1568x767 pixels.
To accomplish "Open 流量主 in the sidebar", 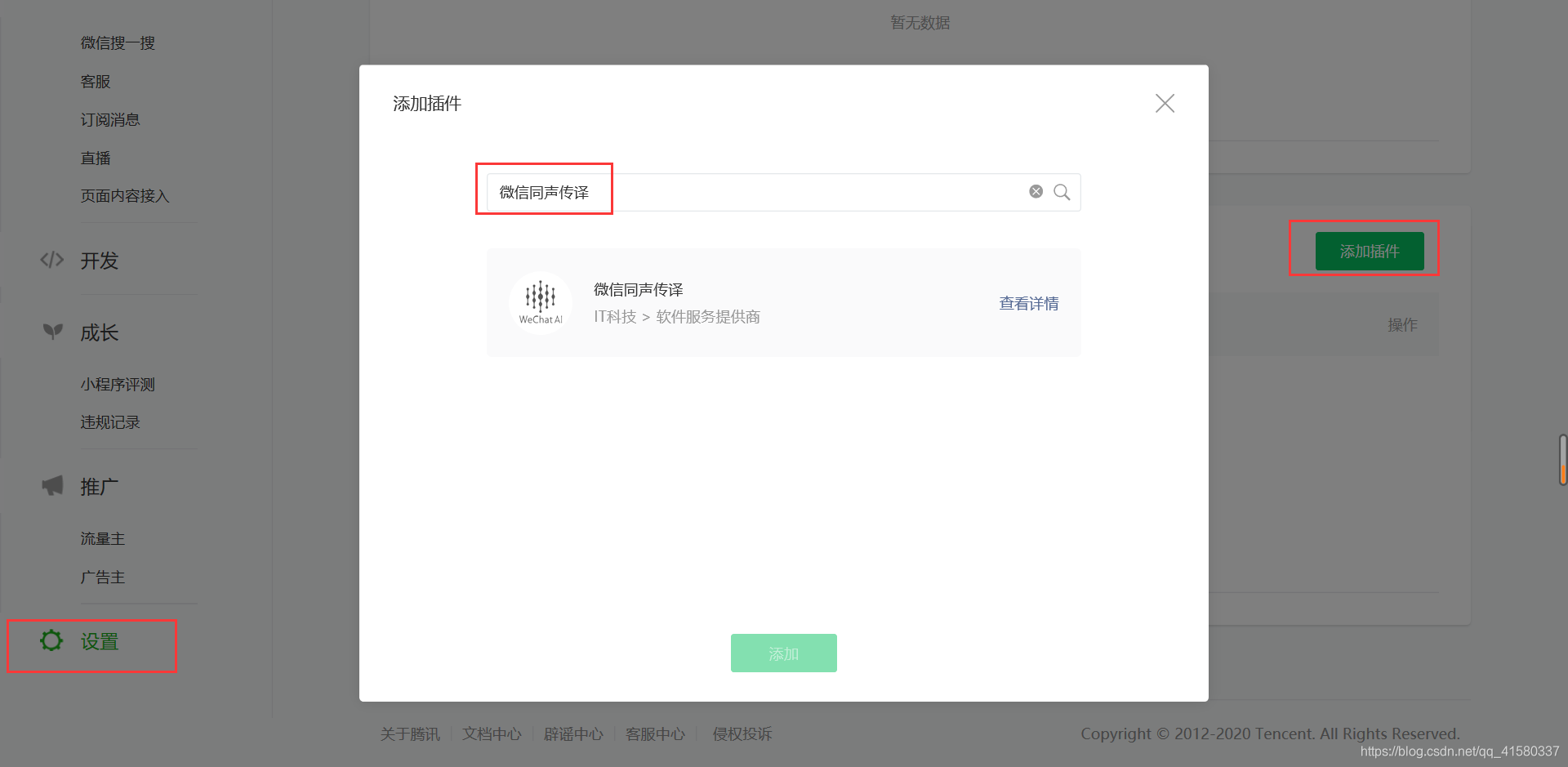I will pyautogui.click(x=103, y=539).
